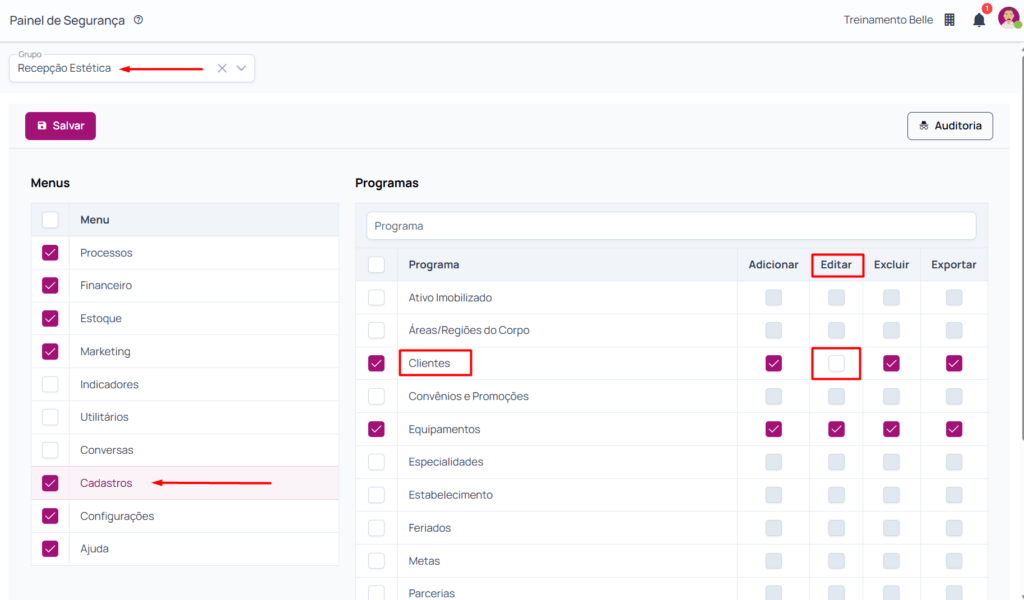Expand the Grupo dropdown chevron

241,68
